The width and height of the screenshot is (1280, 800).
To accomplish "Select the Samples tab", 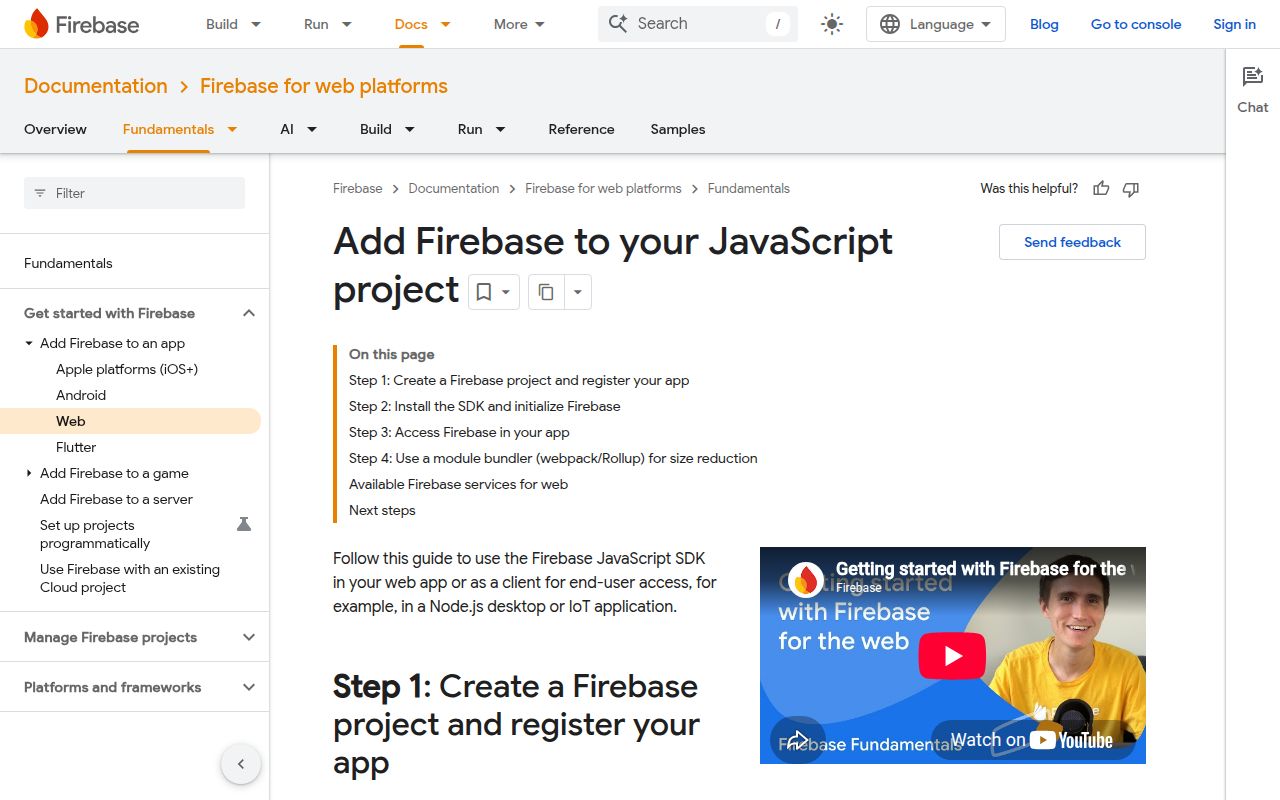I will (x=678, y=129).
